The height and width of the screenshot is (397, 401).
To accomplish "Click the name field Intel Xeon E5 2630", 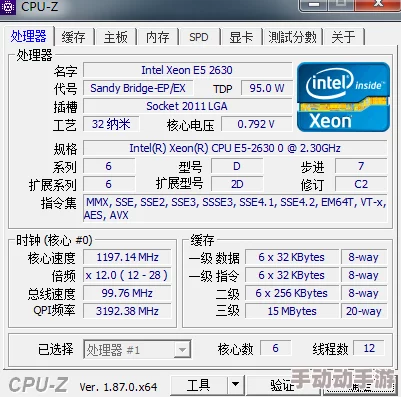I will [187, 70].
